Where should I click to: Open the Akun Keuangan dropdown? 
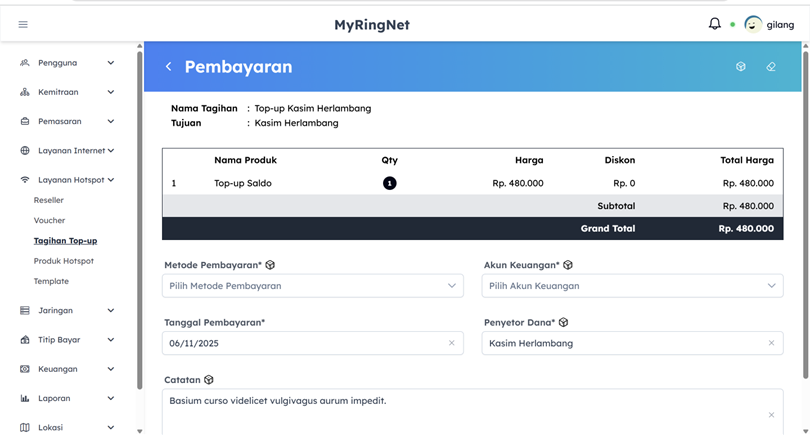click(x=631, y=286)
